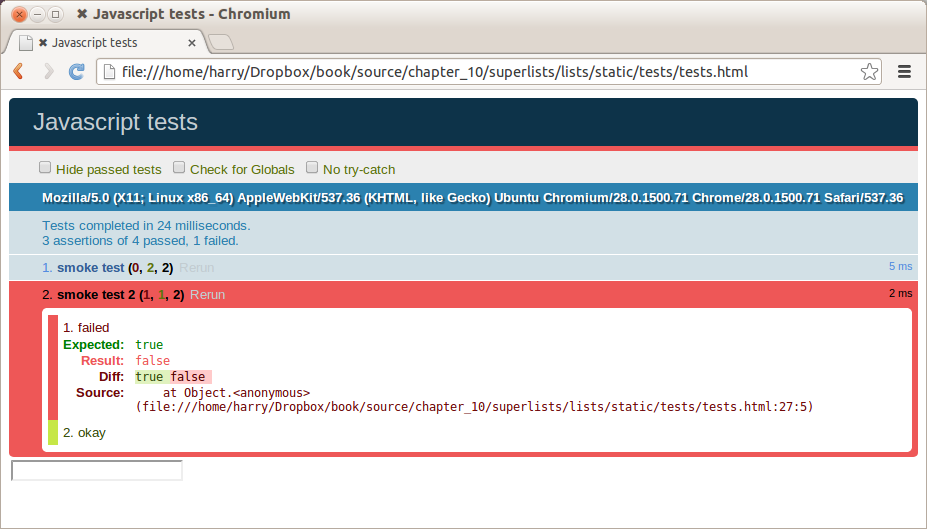Click the Check for Globals label

(242, 170)
